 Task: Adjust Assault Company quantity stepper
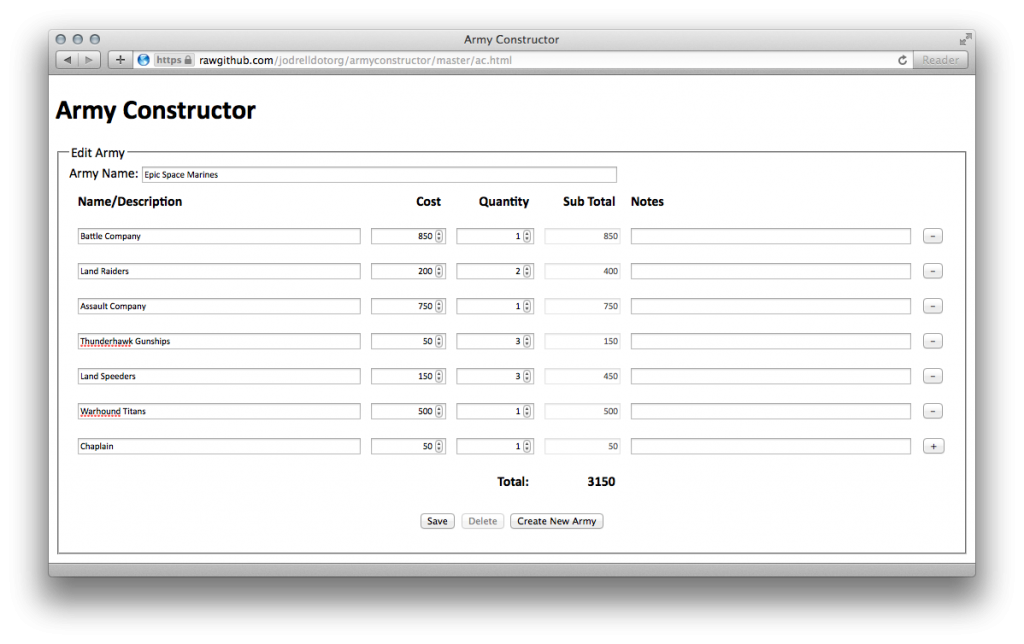click(x=527, y=306)
